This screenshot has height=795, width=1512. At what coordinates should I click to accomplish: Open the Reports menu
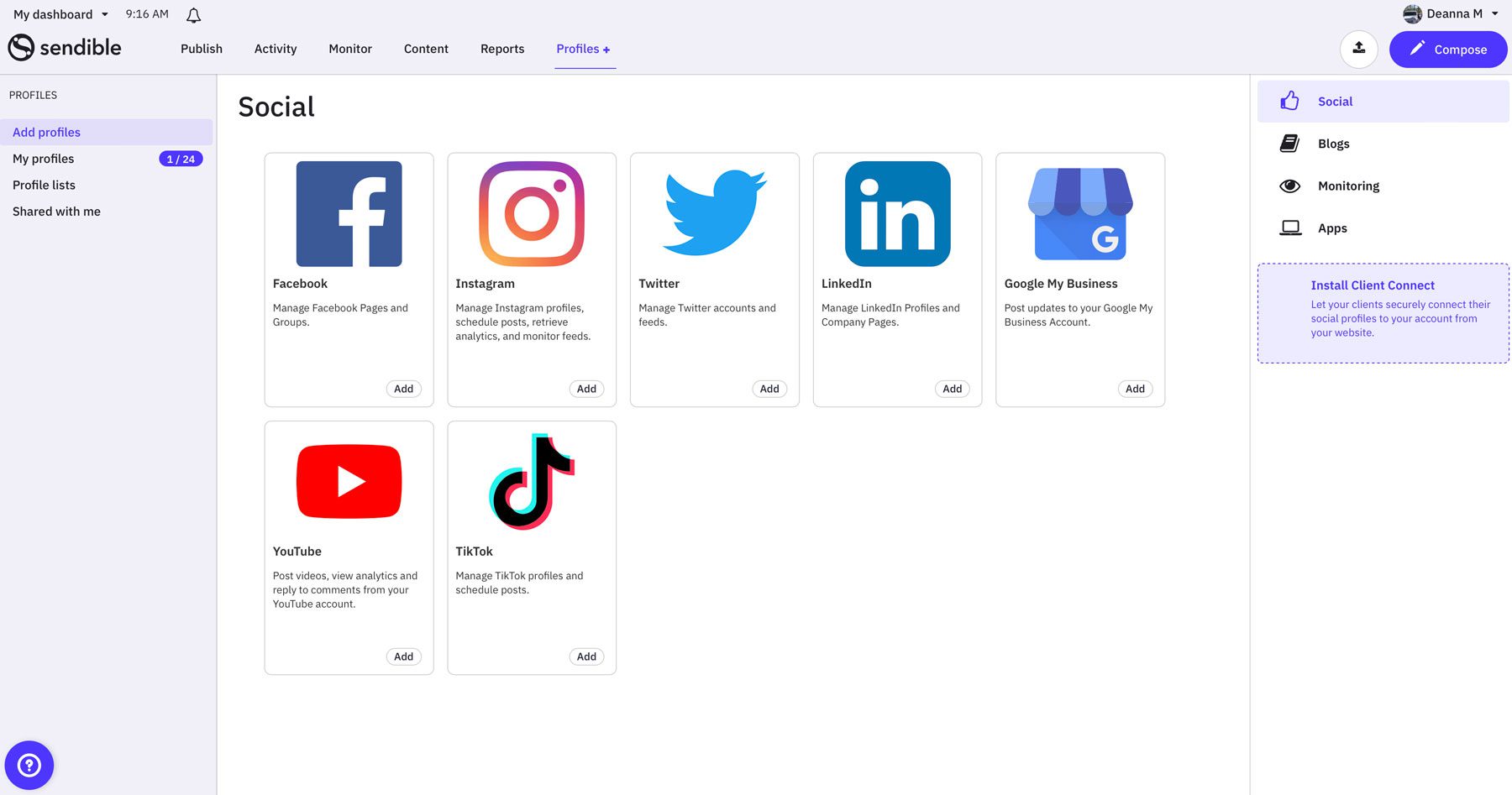(501, 49)
